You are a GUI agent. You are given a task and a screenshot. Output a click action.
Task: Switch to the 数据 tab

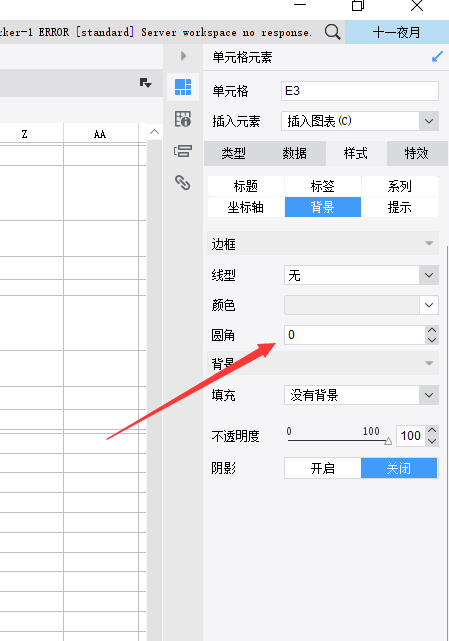[x=295, y=153]
